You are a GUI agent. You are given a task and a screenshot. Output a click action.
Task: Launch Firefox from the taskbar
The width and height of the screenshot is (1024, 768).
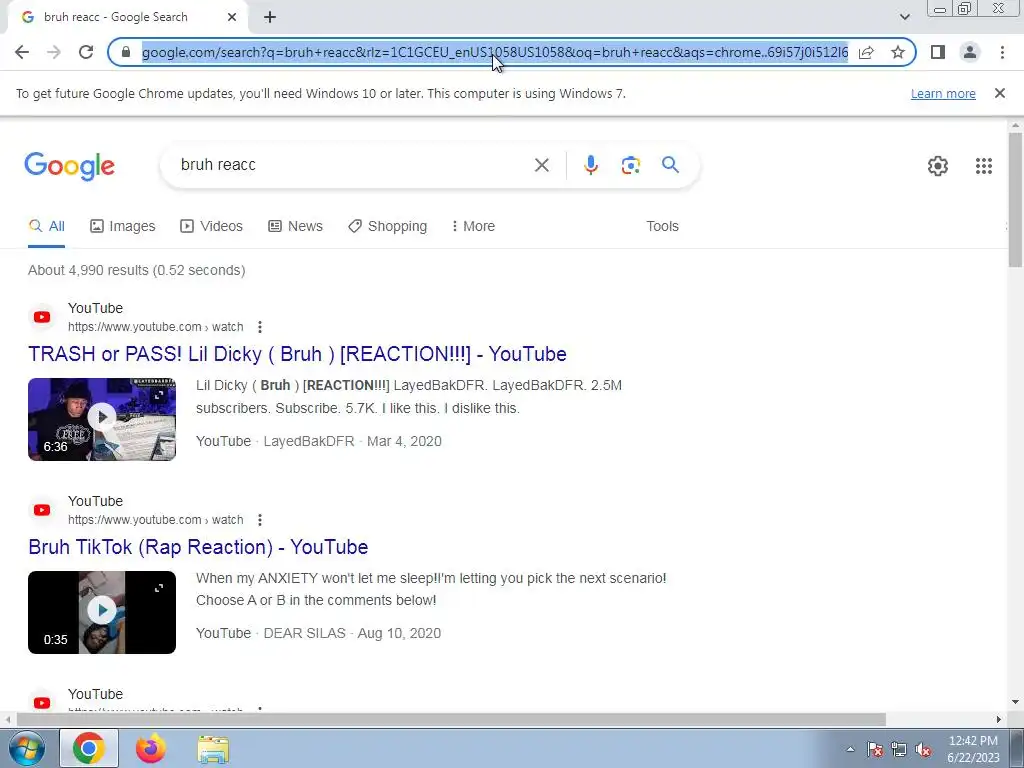pos(151,748)
